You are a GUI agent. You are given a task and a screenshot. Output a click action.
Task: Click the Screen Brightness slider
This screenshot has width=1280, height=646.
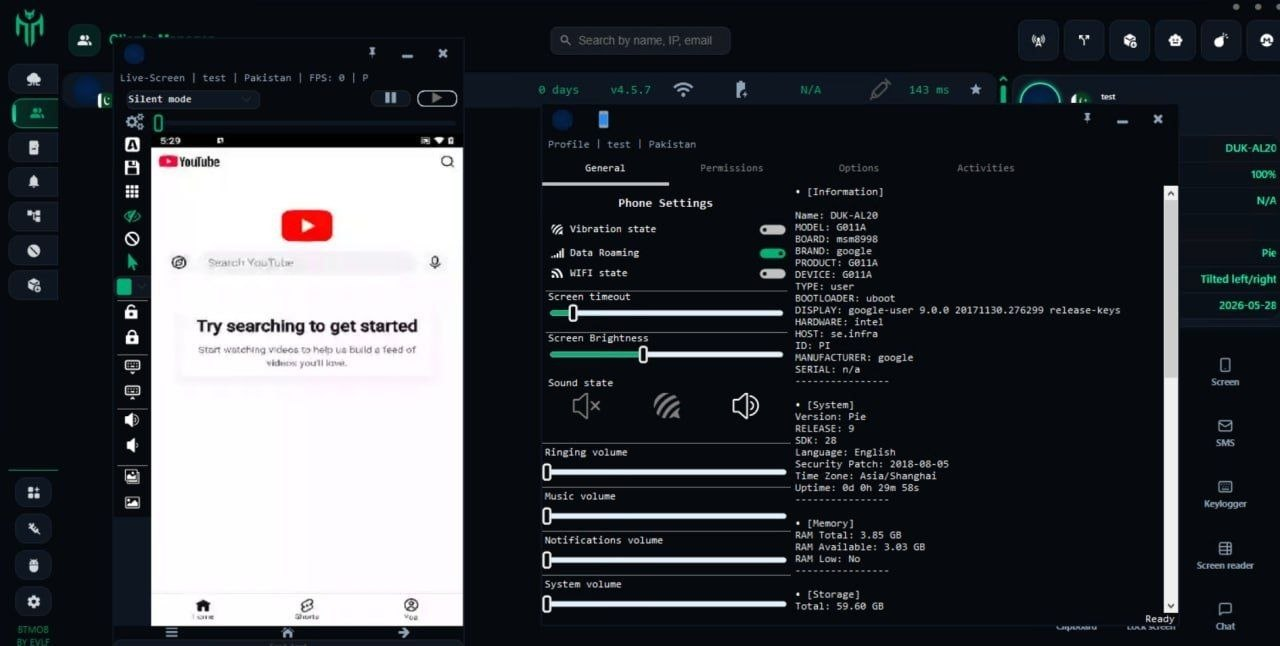pyautogui.click(x=665, y=355)
